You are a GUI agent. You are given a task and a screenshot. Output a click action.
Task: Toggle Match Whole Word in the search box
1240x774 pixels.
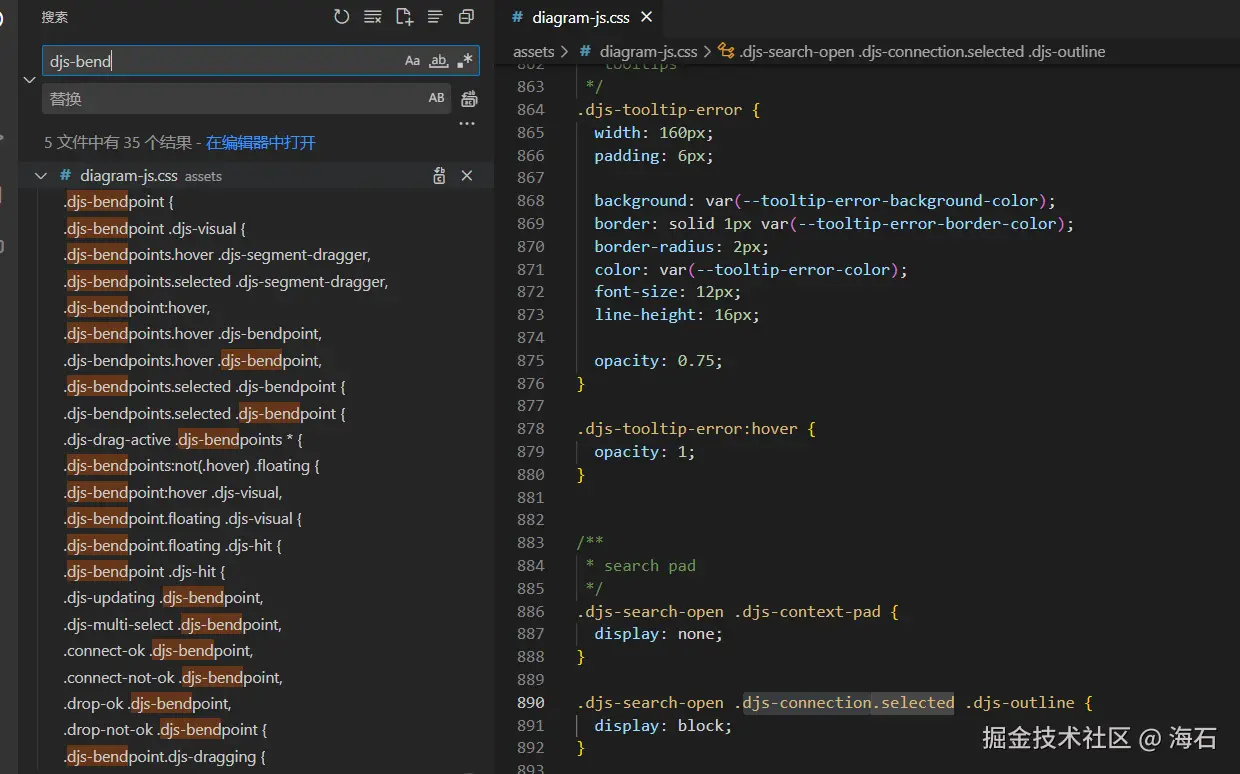[438, 61]
